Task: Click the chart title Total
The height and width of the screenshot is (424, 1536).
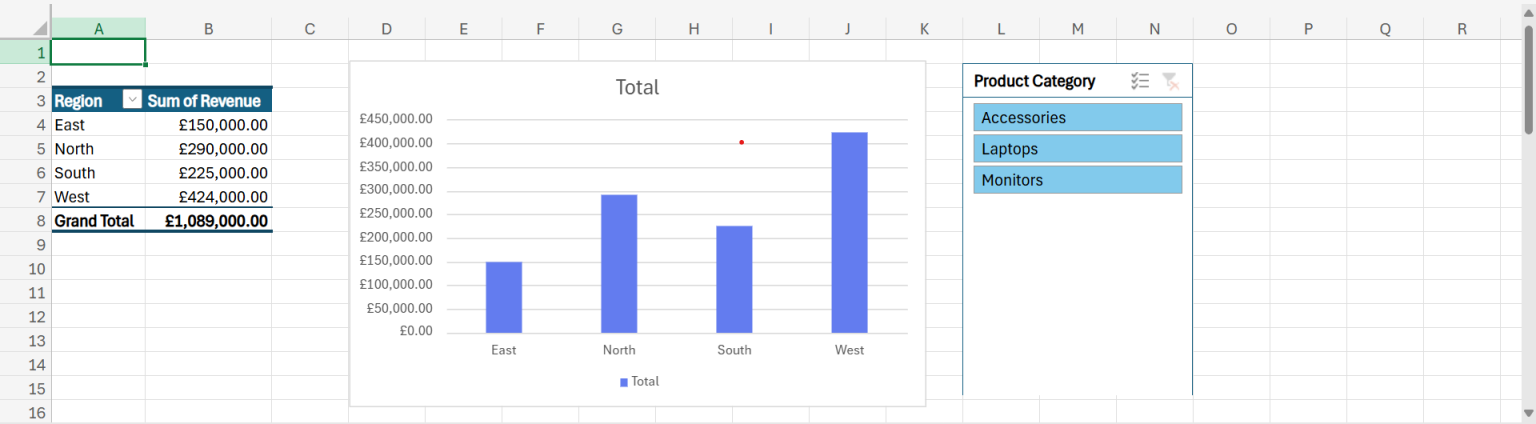Action: click(x=637, y=87)
